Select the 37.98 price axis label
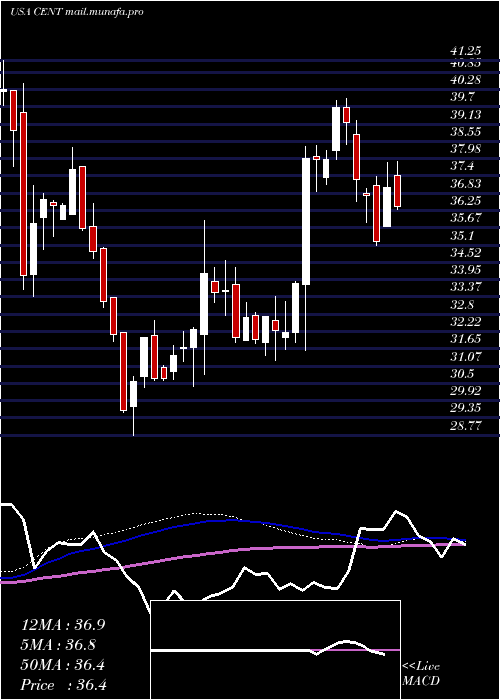 tap(465, 149)
